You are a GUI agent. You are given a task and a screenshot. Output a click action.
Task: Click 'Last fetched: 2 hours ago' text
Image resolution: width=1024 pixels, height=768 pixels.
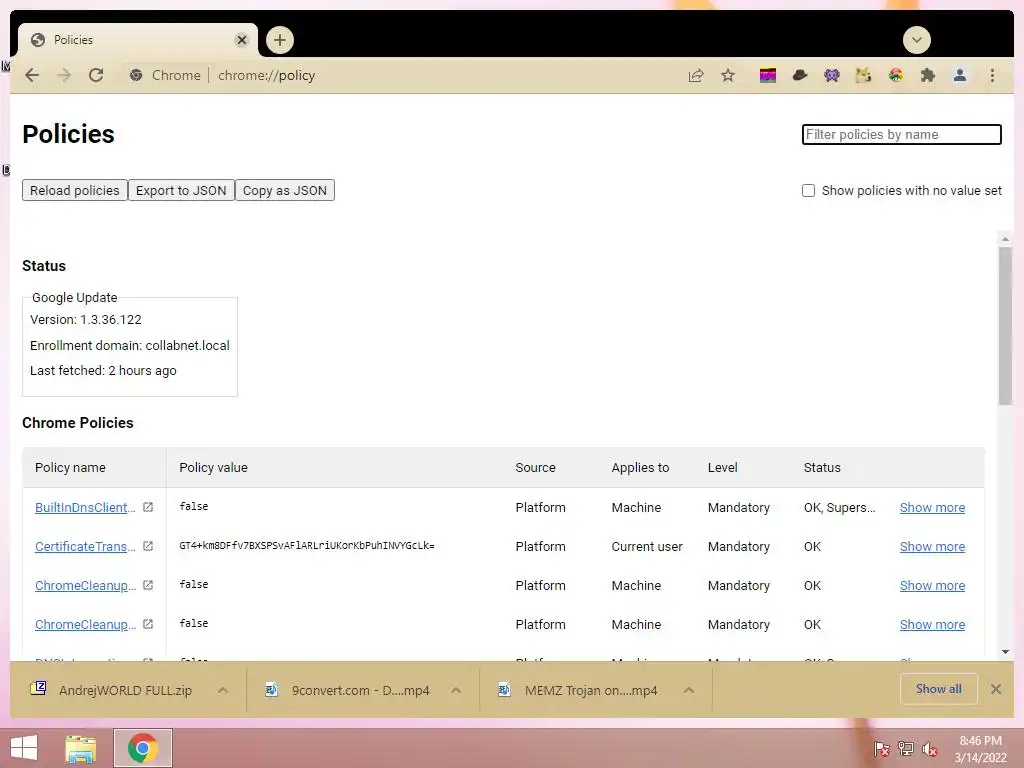point(103,370)
